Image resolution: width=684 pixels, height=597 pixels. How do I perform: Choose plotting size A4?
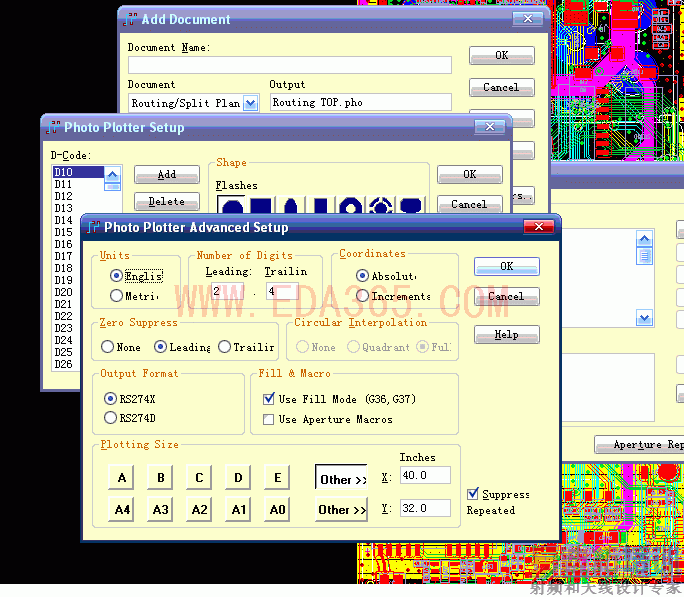[122, 510]
